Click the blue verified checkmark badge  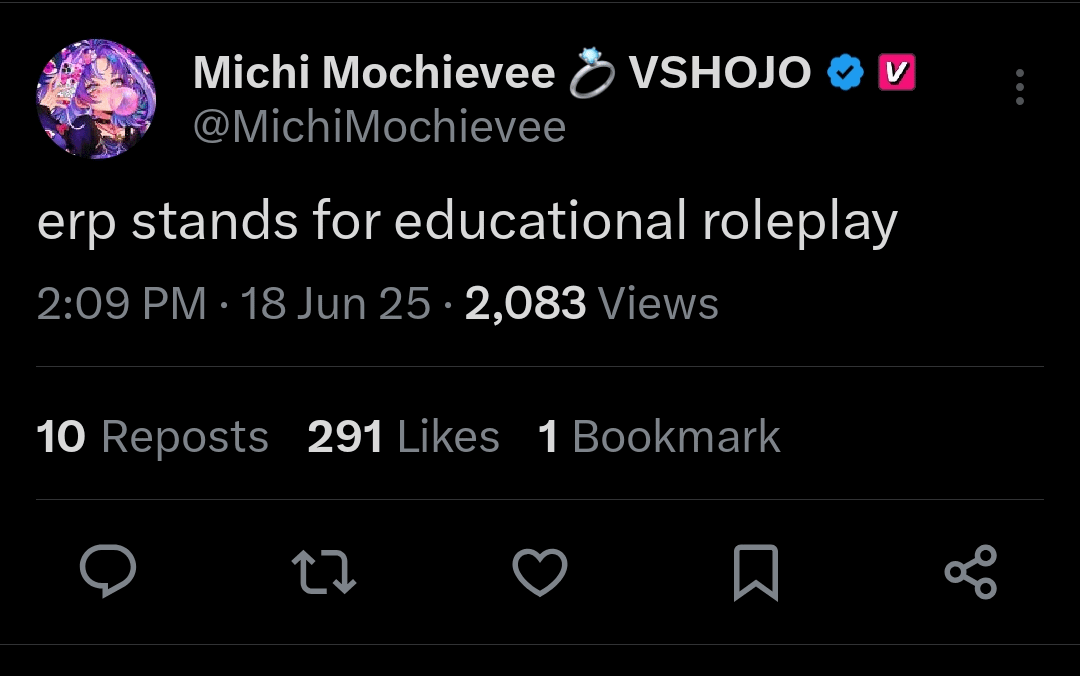coord(845,72)
